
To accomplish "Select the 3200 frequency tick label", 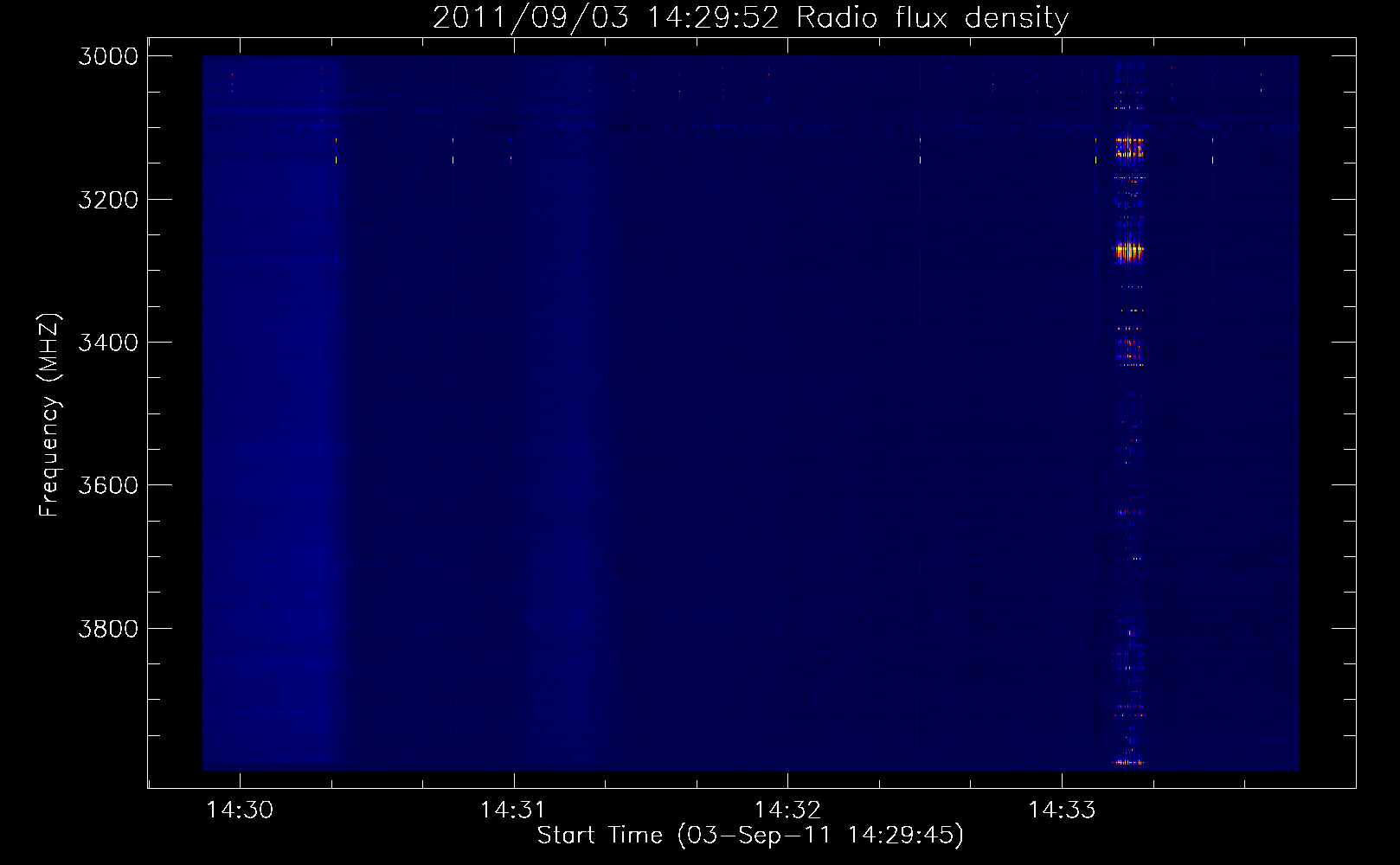I will 108,200.
